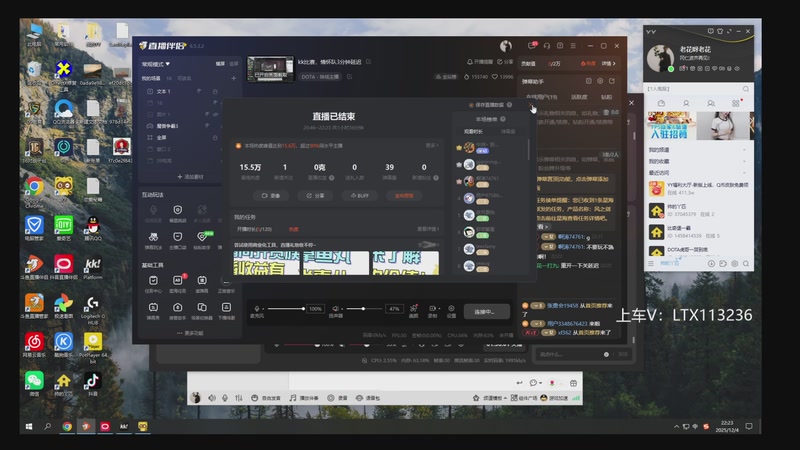
Task: Open the 下播特效 basic tool
Action: [226, 311]
